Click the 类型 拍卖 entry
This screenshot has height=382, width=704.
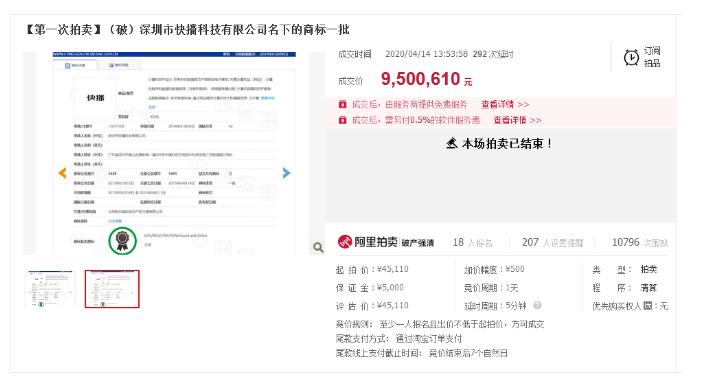(x=625, y=269)
